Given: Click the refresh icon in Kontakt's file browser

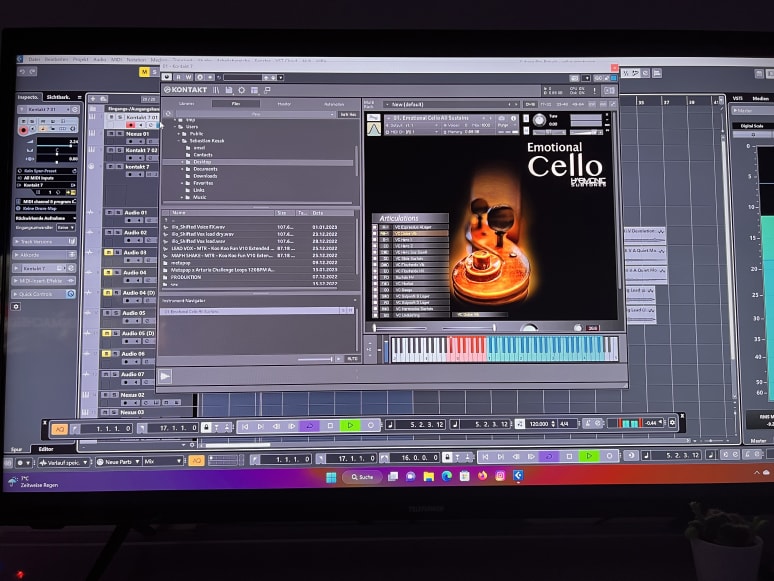Looking at the screenshot, I should coord(168,114).
